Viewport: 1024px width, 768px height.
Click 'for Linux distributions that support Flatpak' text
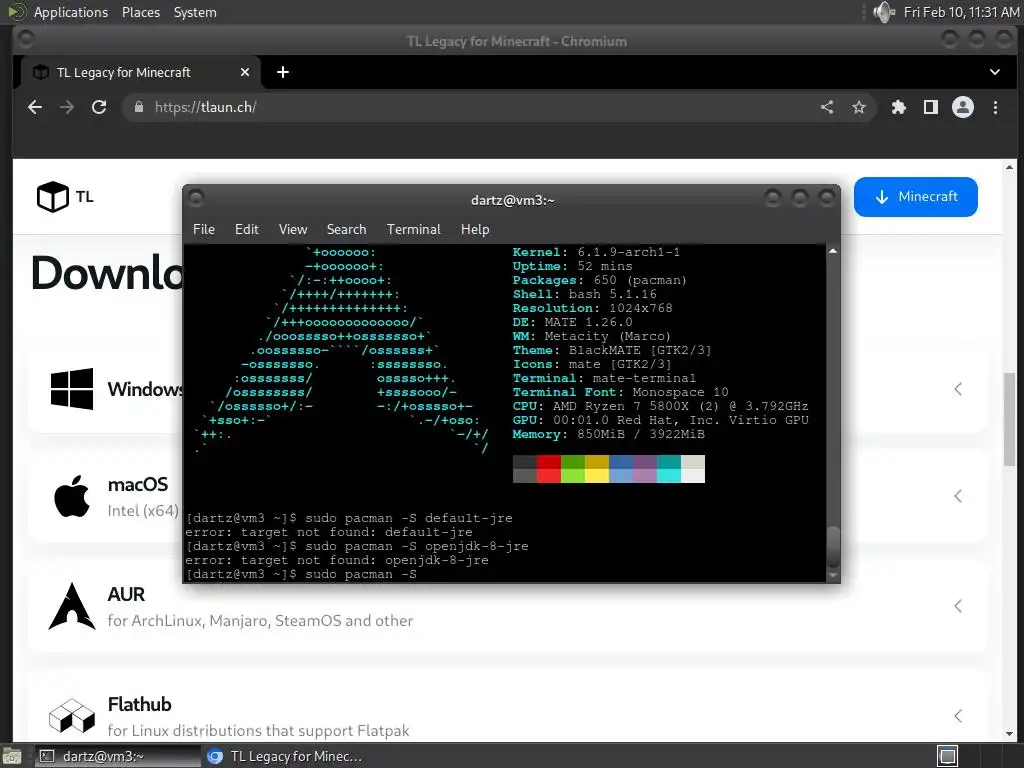pos(259,730)
